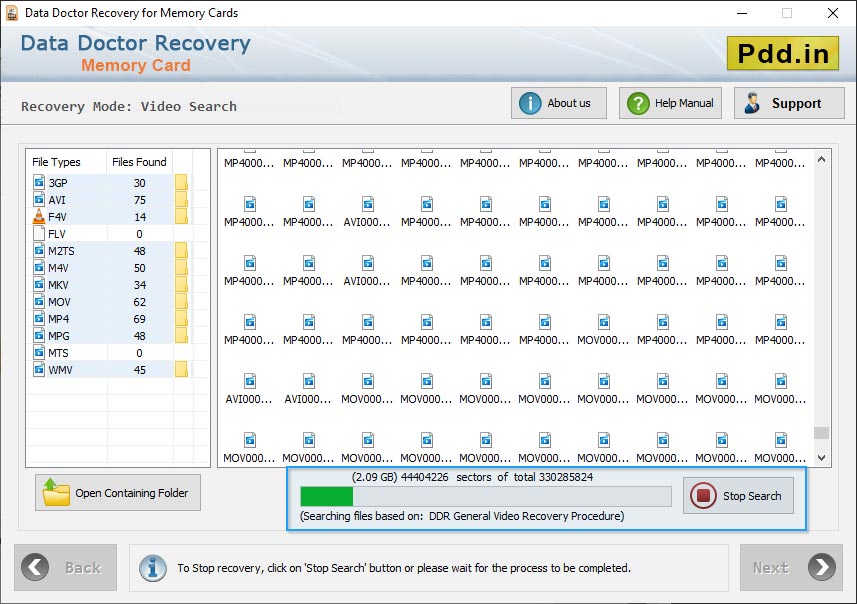Select the 3GP file type icon
Screen dimensions: 857x604
[39, 182]
